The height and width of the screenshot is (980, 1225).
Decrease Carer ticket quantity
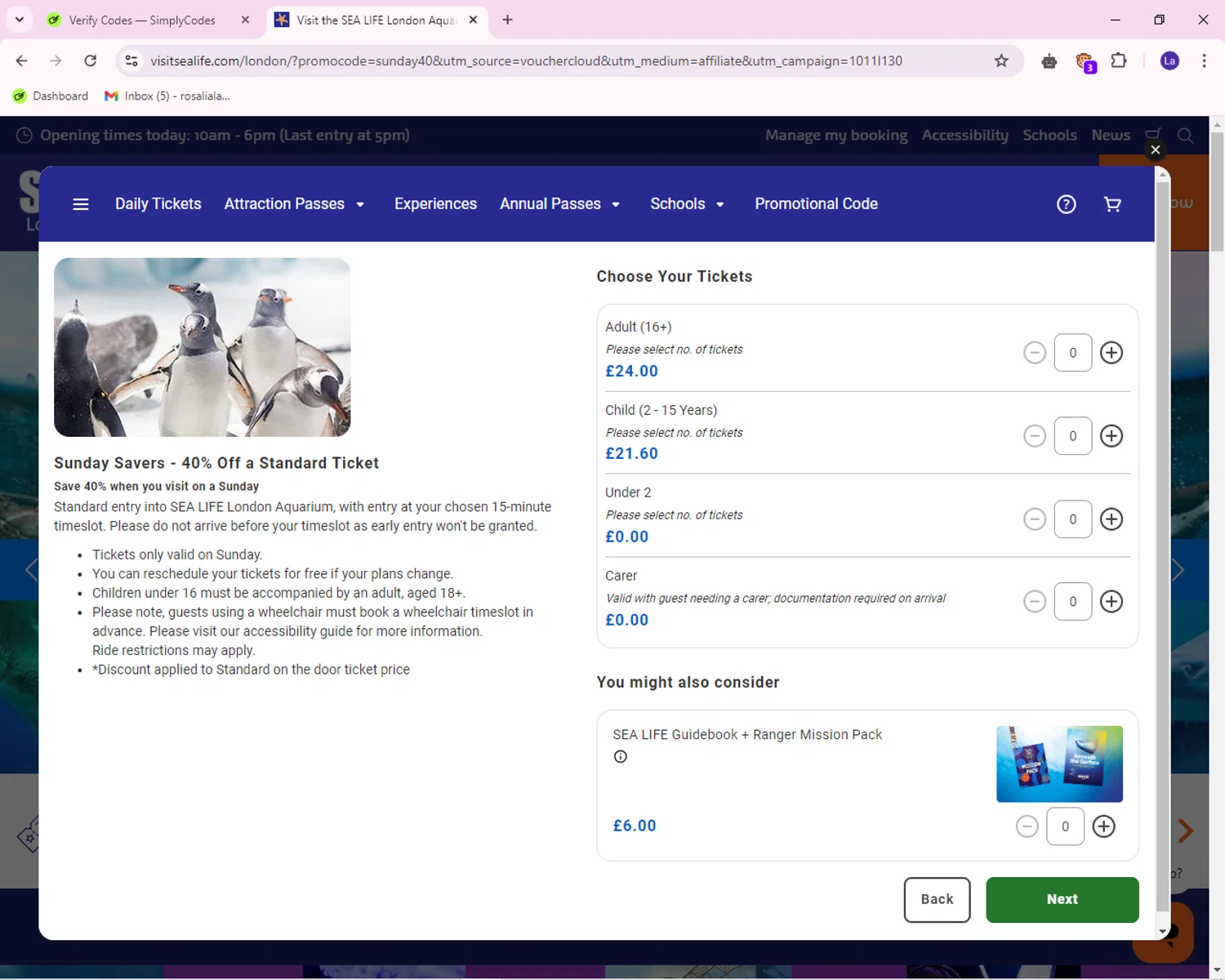point(1035,602)
